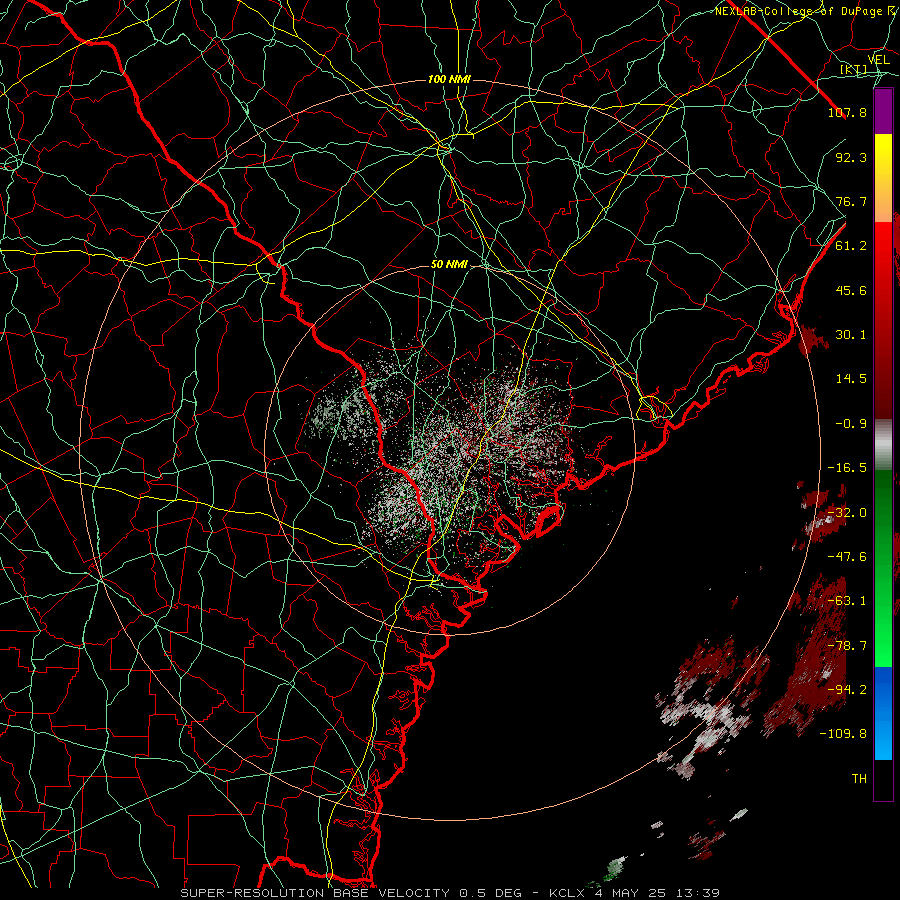Click the 50 NMI range ring label

[449, 265]
